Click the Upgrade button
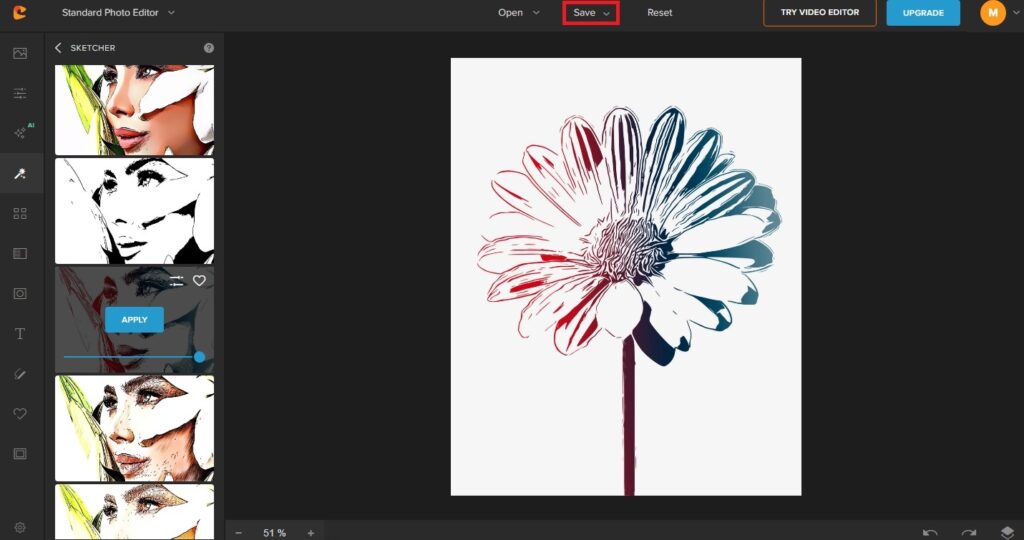This screenshot has height=540, width=1024. [x=923, y=12]
